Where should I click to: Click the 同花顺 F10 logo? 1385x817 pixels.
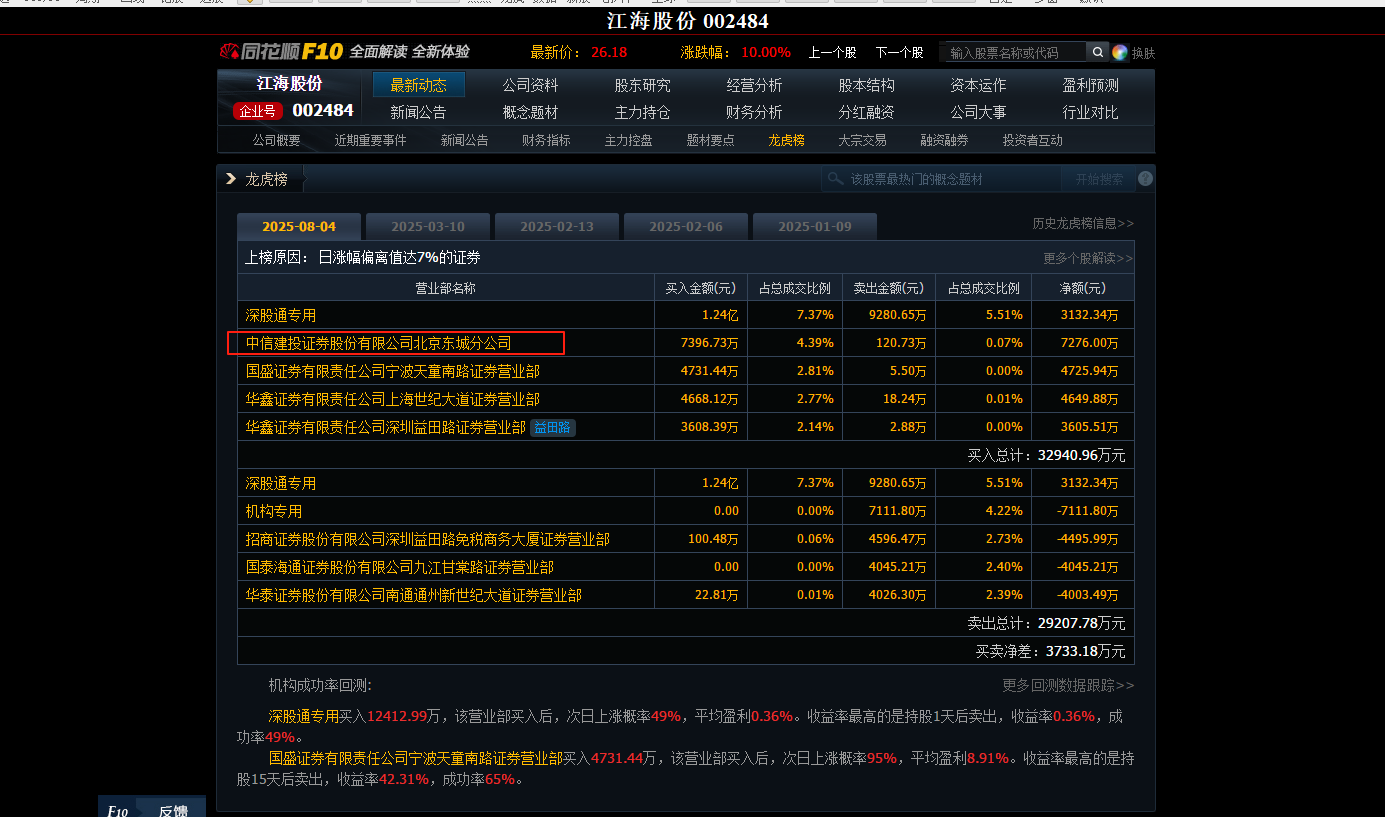[x=281, y=51]
